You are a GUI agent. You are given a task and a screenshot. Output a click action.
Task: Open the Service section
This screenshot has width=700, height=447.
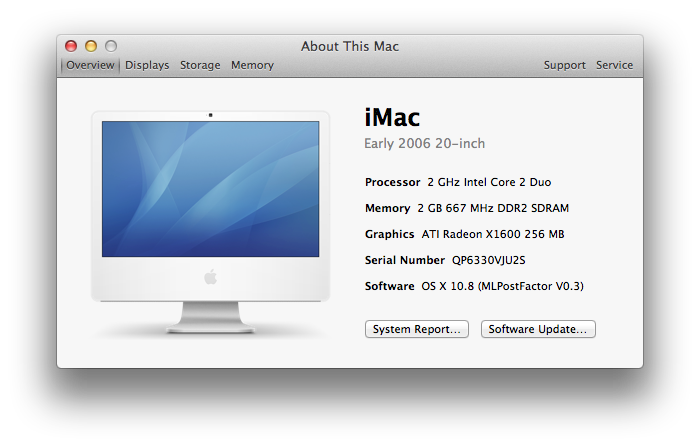(614, 65)
